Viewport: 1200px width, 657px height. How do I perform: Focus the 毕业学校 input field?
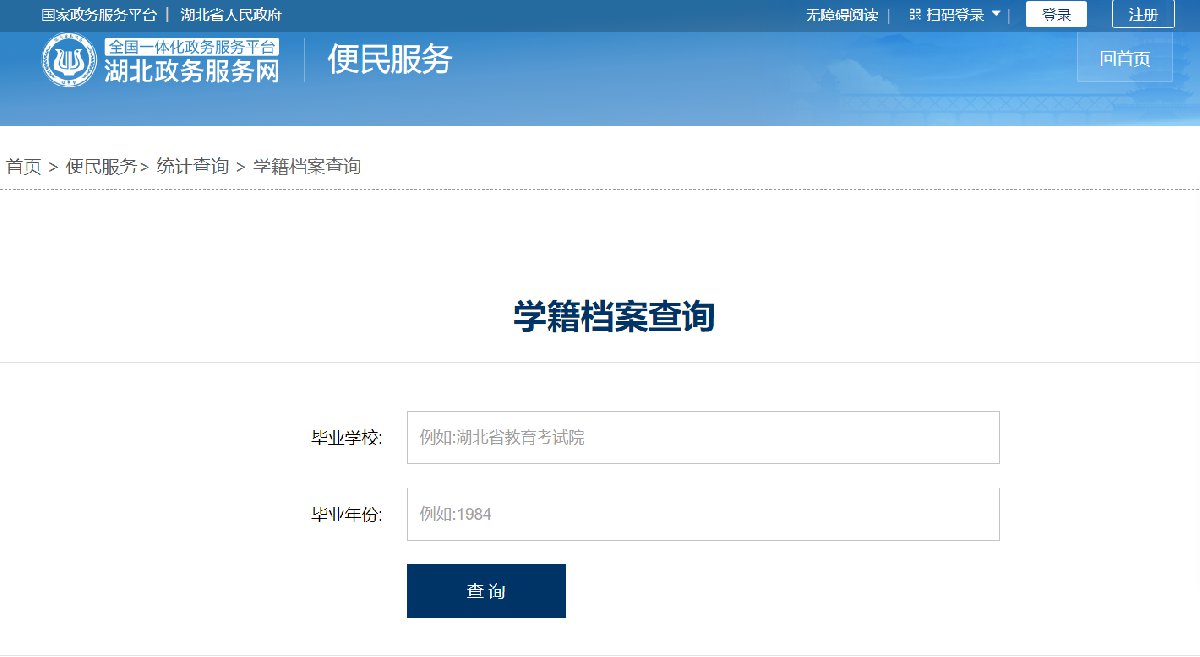click(x=703, y=437)
